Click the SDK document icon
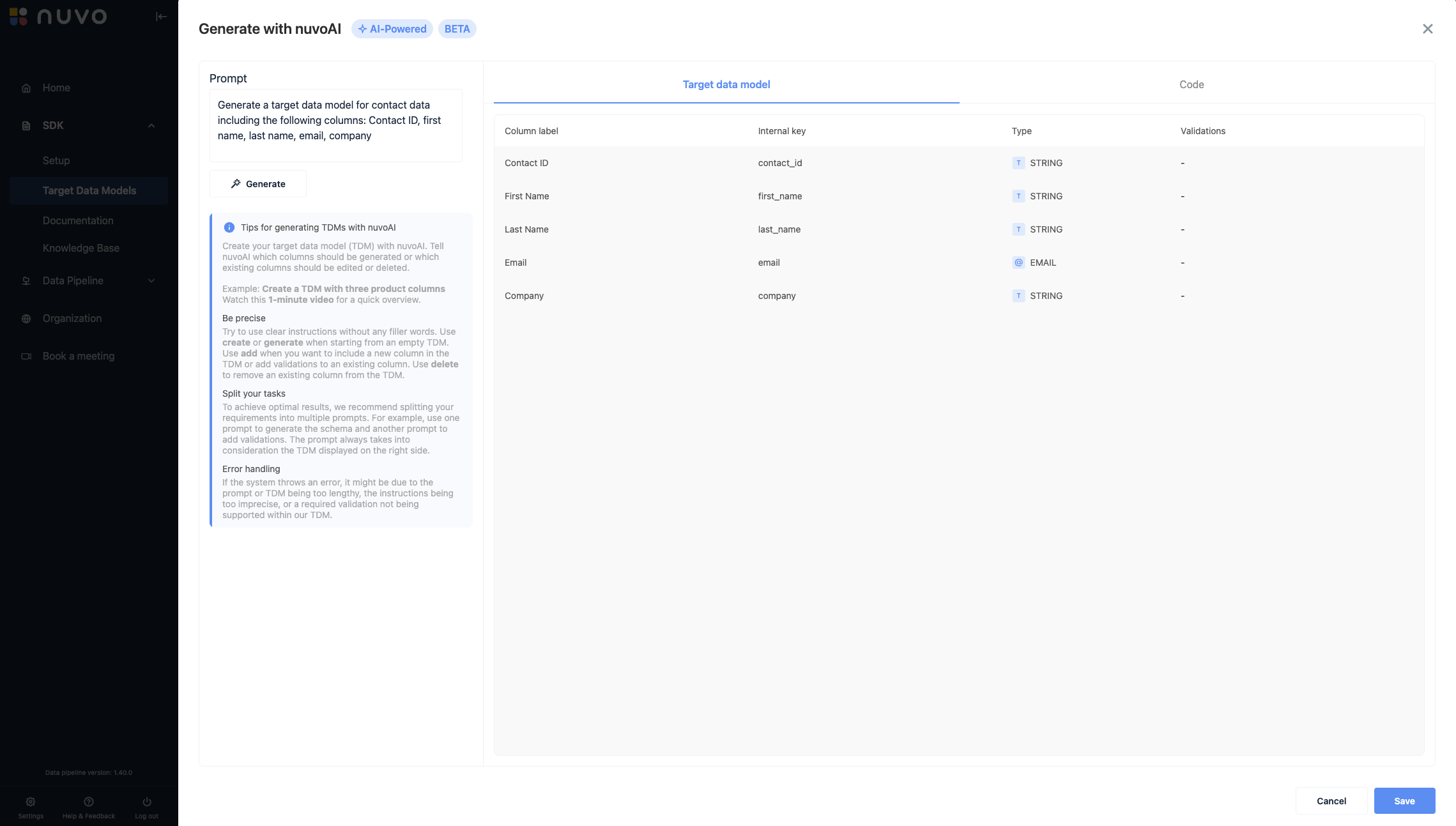 [26, 126]
